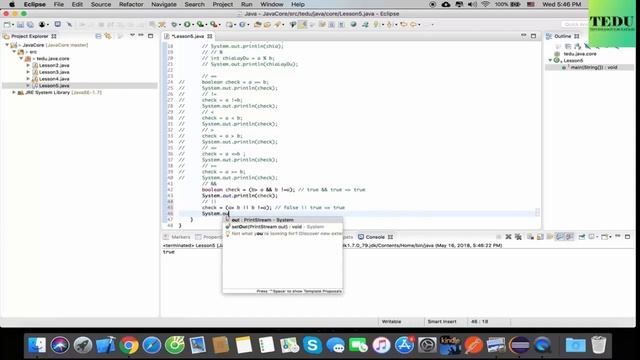The height and width of the screenshot is (360, 640).
Task: Toggle Word Wrap in the Console toolbar
Action: 550,237
